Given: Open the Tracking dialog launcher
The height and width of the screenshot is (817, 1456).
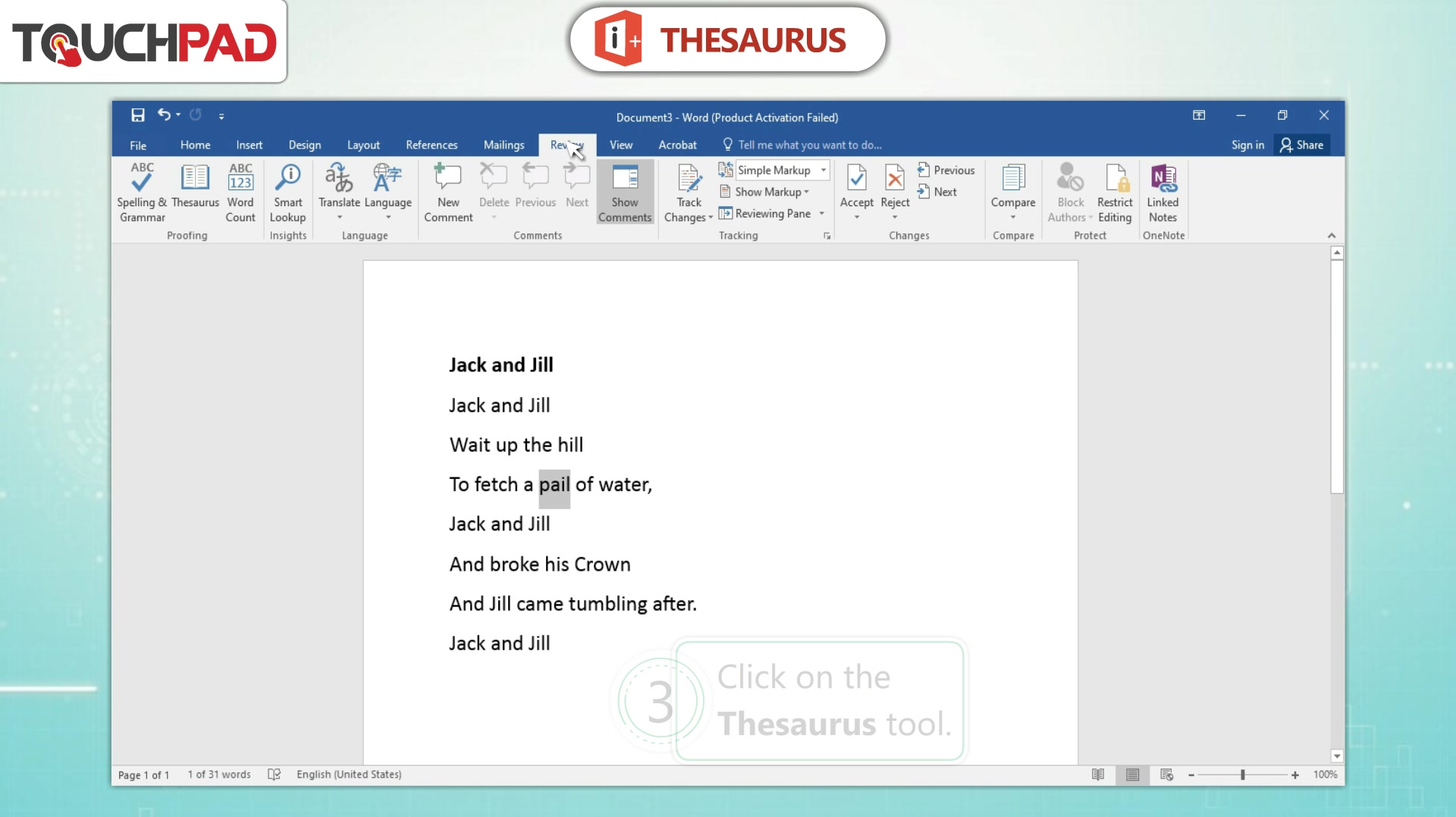Looking at the screenshot, I should 827,236.
